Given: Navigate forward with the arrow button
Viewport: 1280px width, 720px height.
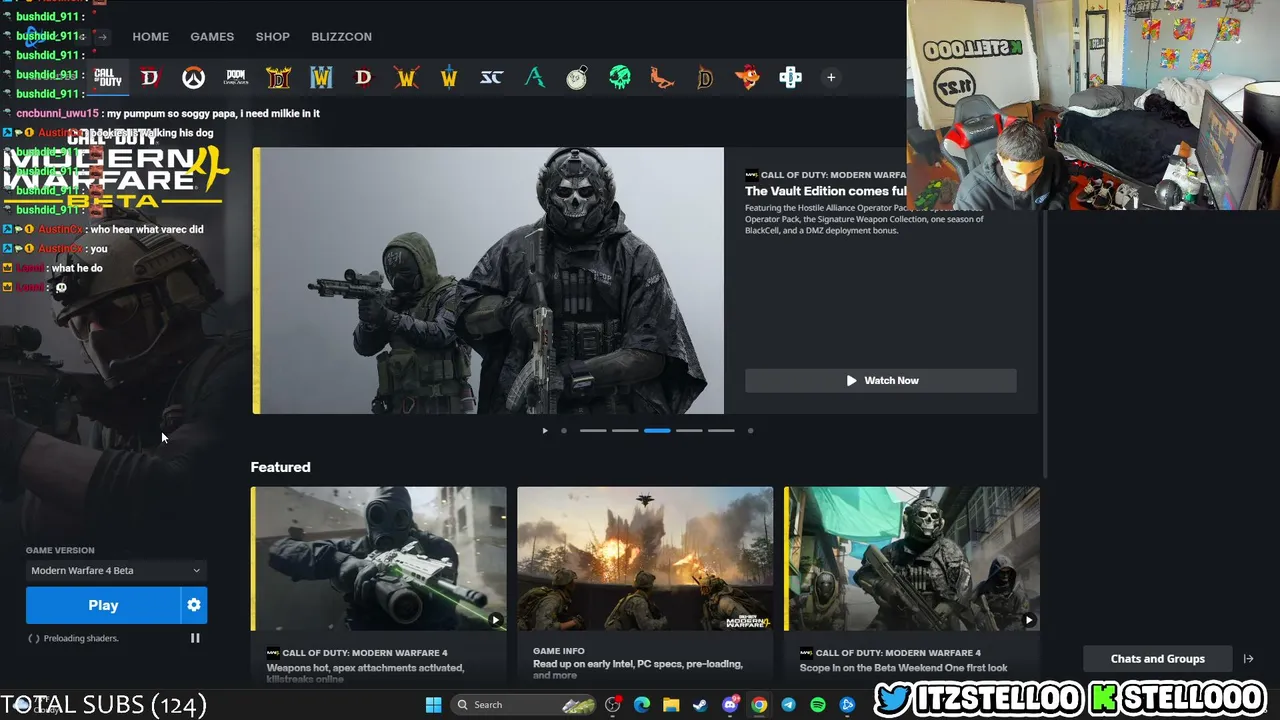Looking at the screenshot, I should 102,37.
